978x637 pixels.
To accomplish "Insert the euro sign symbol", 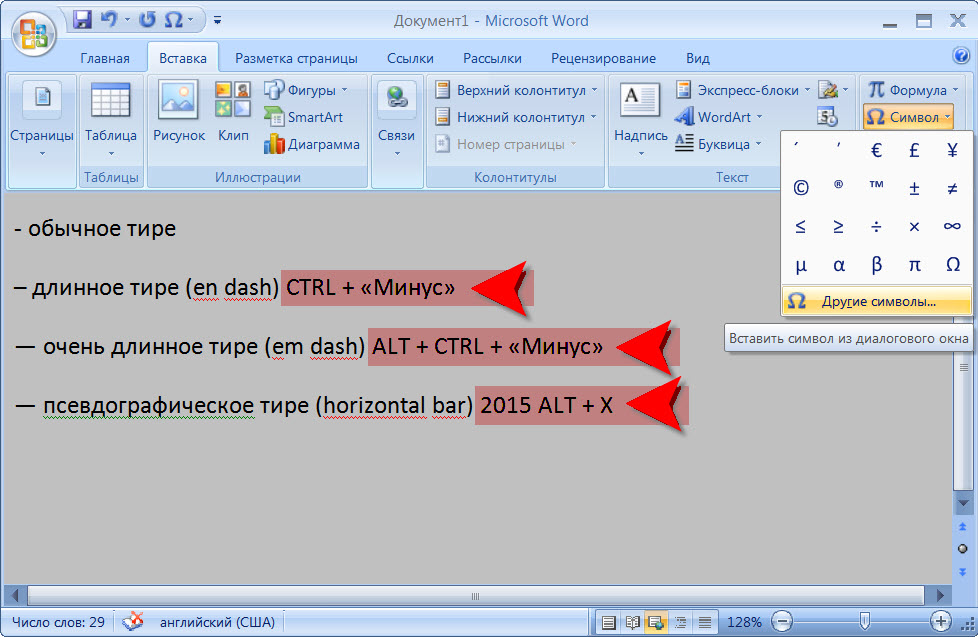I will [x=876, y=150].
